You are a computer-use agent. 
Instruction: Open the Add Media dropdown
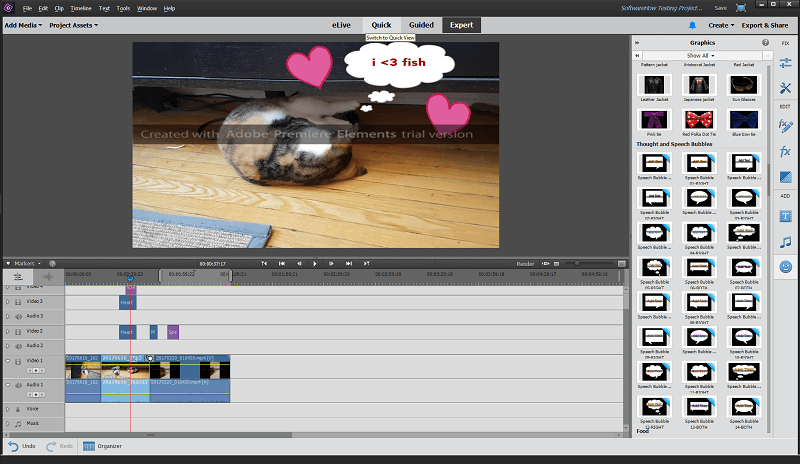tap(23, 25)
